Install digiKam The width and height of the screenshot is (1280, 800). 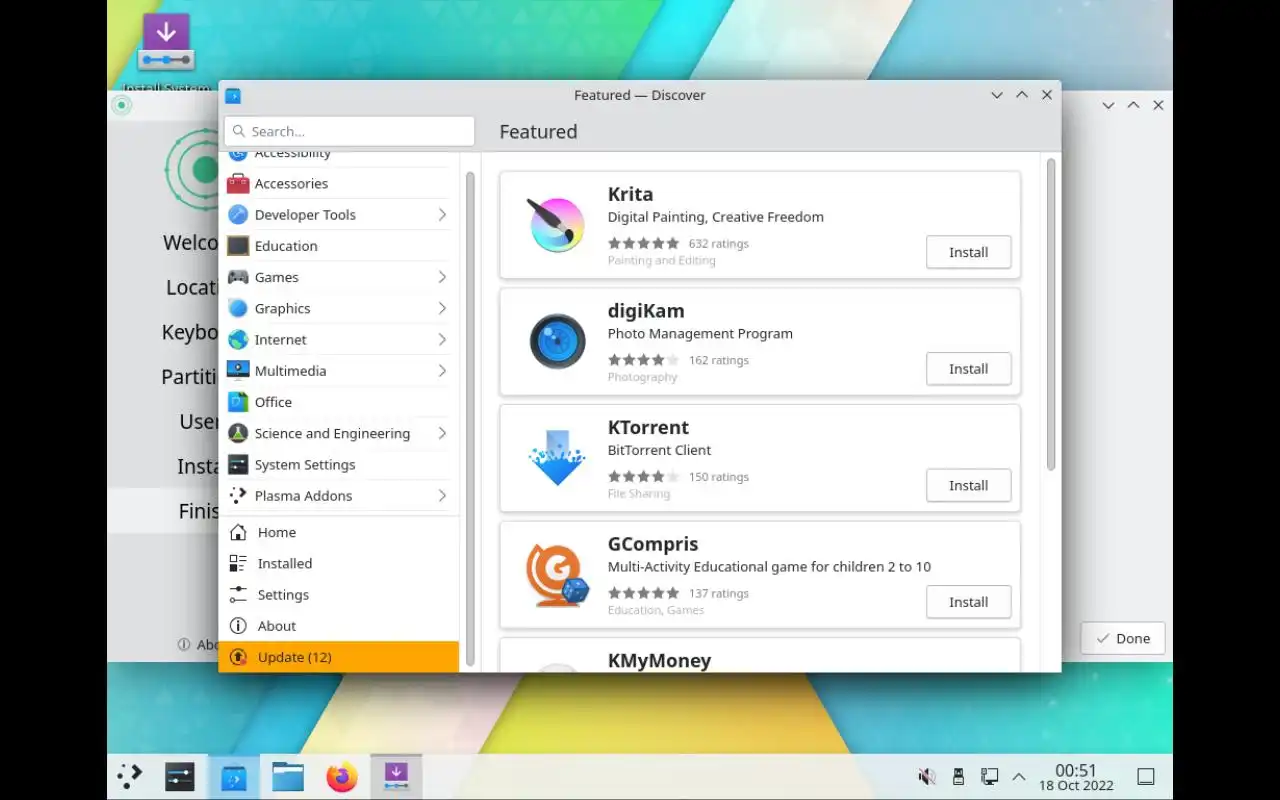[x=968, y=369]
